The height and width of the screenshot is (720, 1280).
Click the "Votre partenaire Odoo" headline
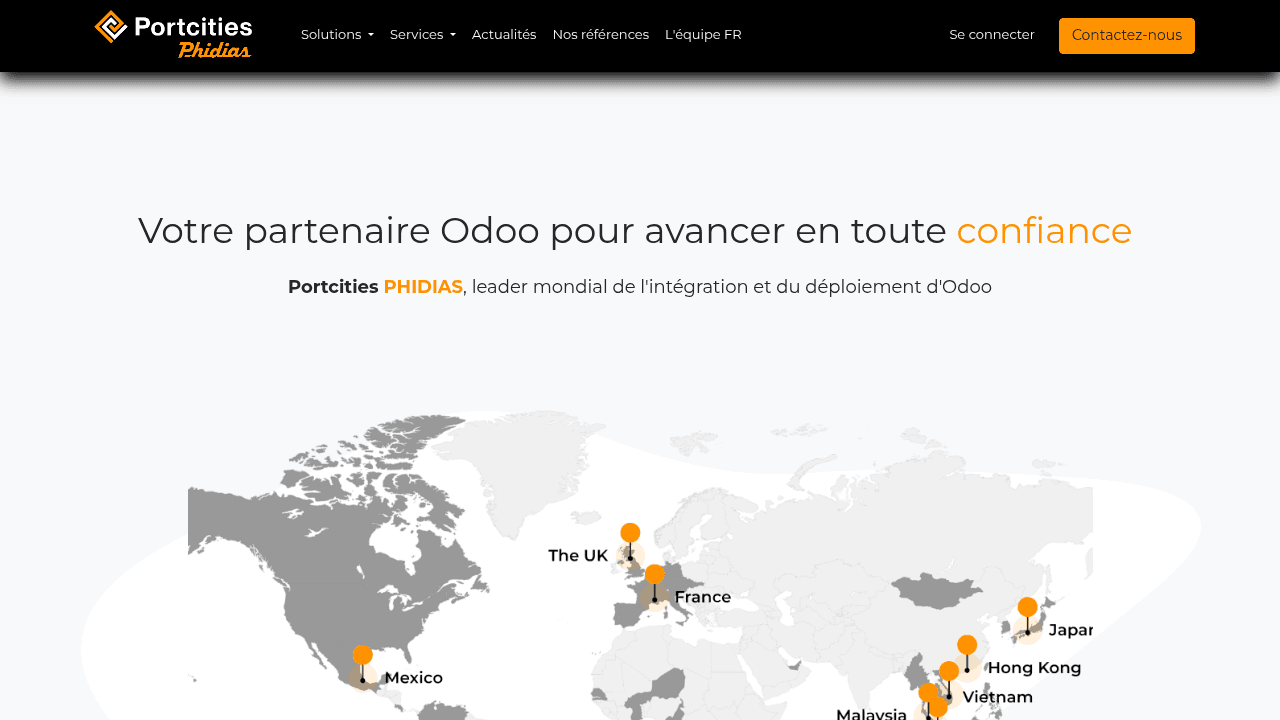pyautogui.click(x=635, y=230)
